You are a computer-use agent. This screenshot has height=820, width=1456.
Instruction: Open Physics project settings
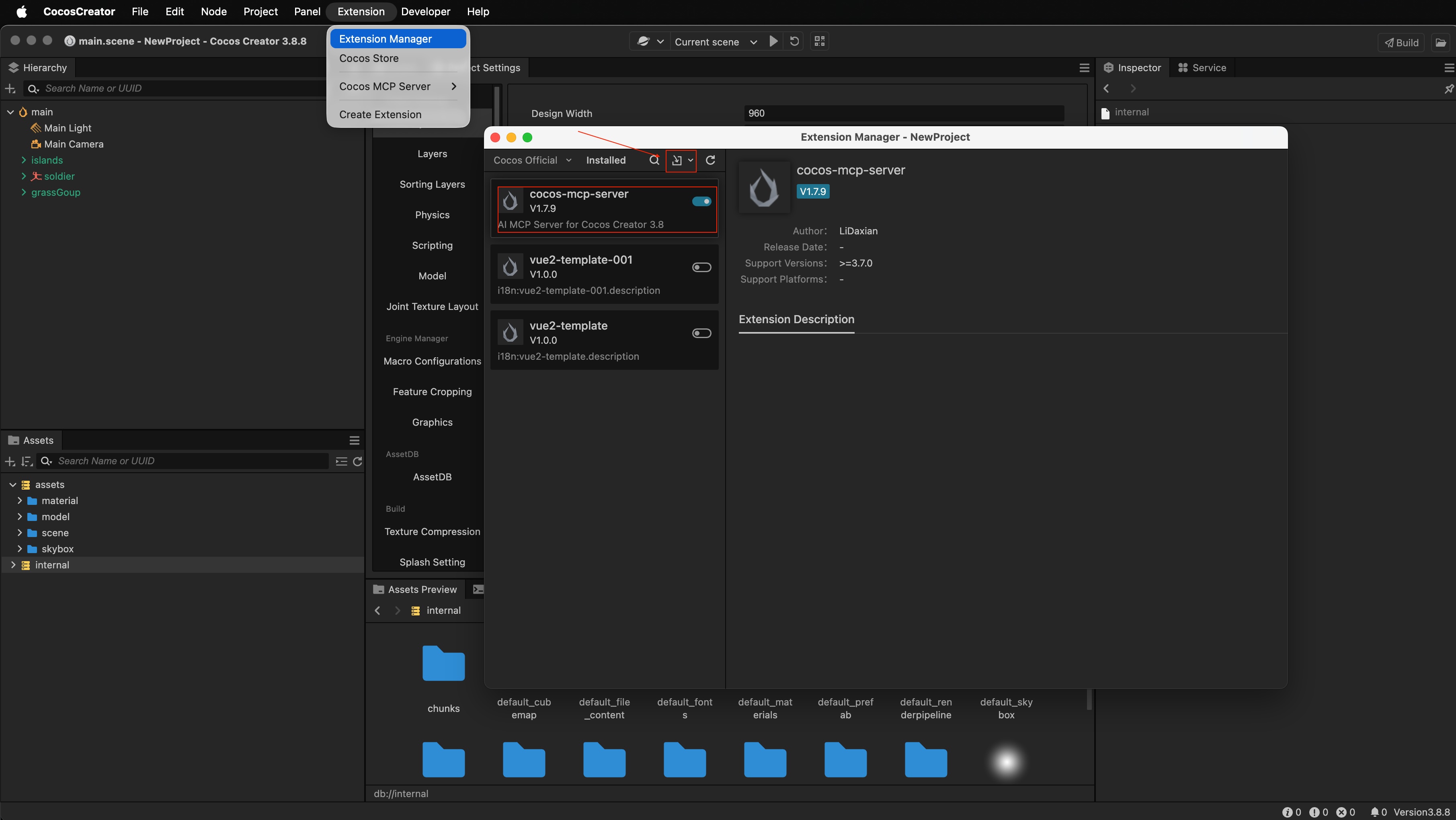pos(432,215)
